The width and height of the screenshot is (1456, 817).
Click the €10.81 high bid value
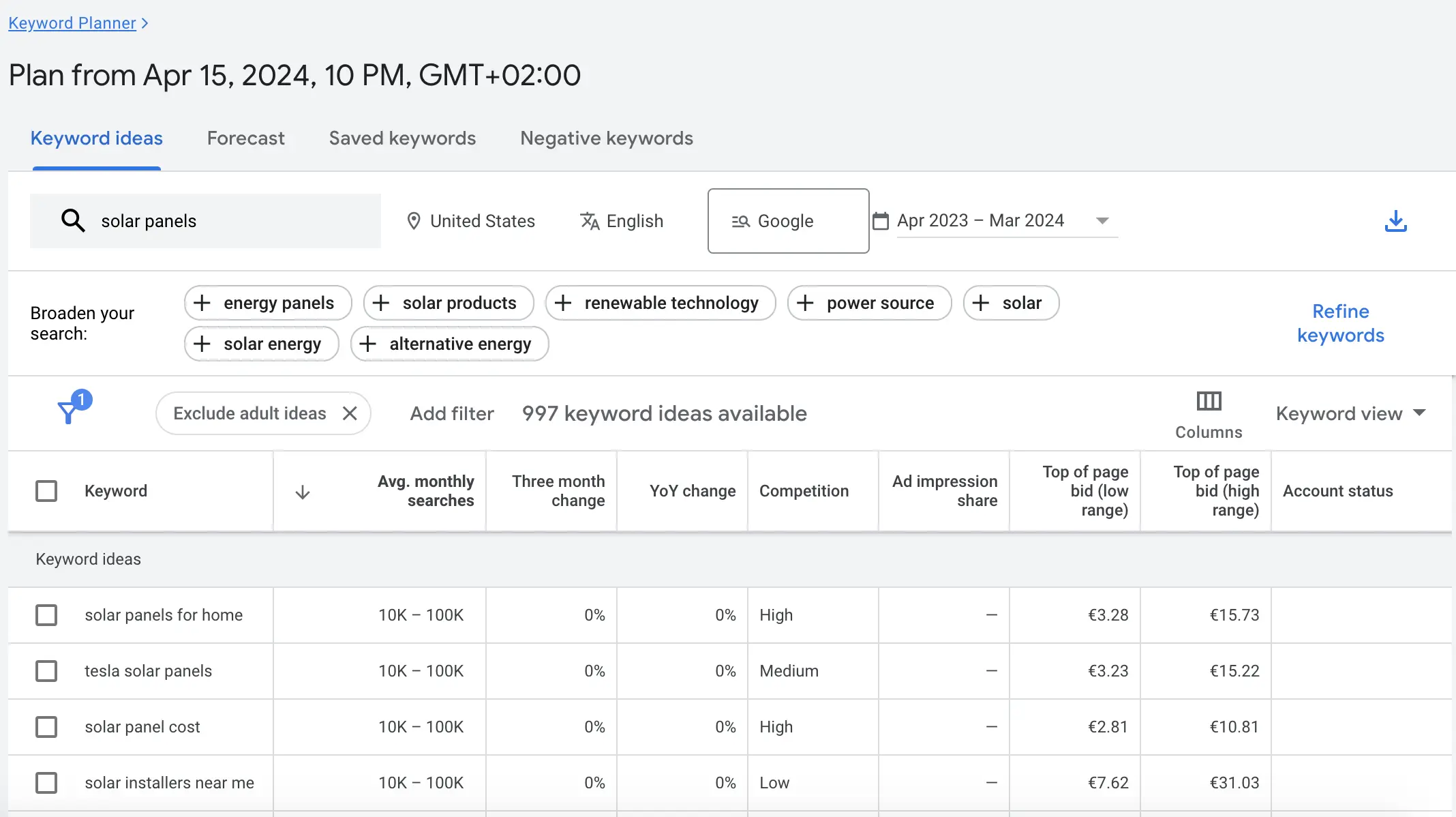(1234, 727)
